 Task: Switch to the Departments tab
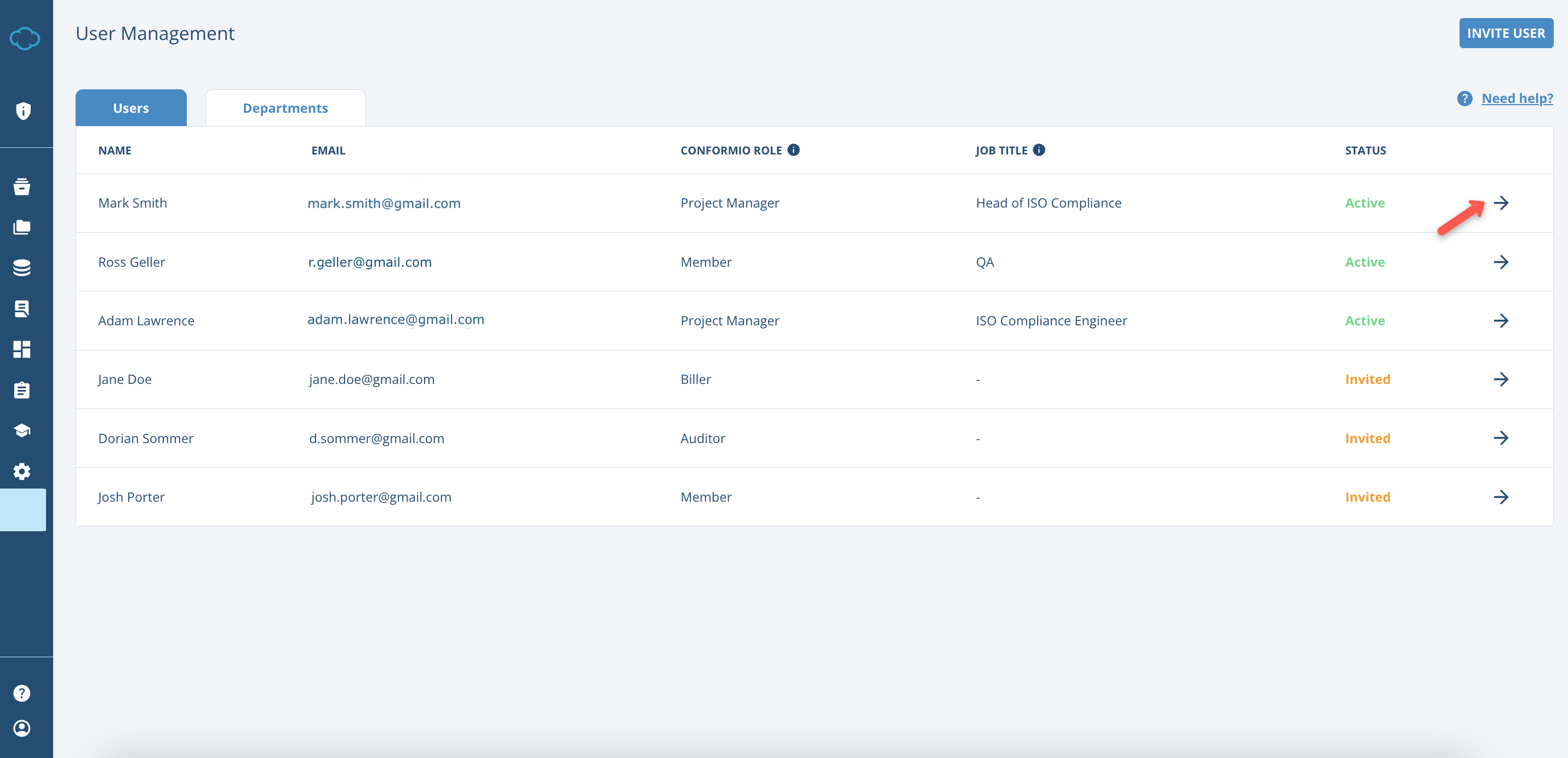point(285,108)
